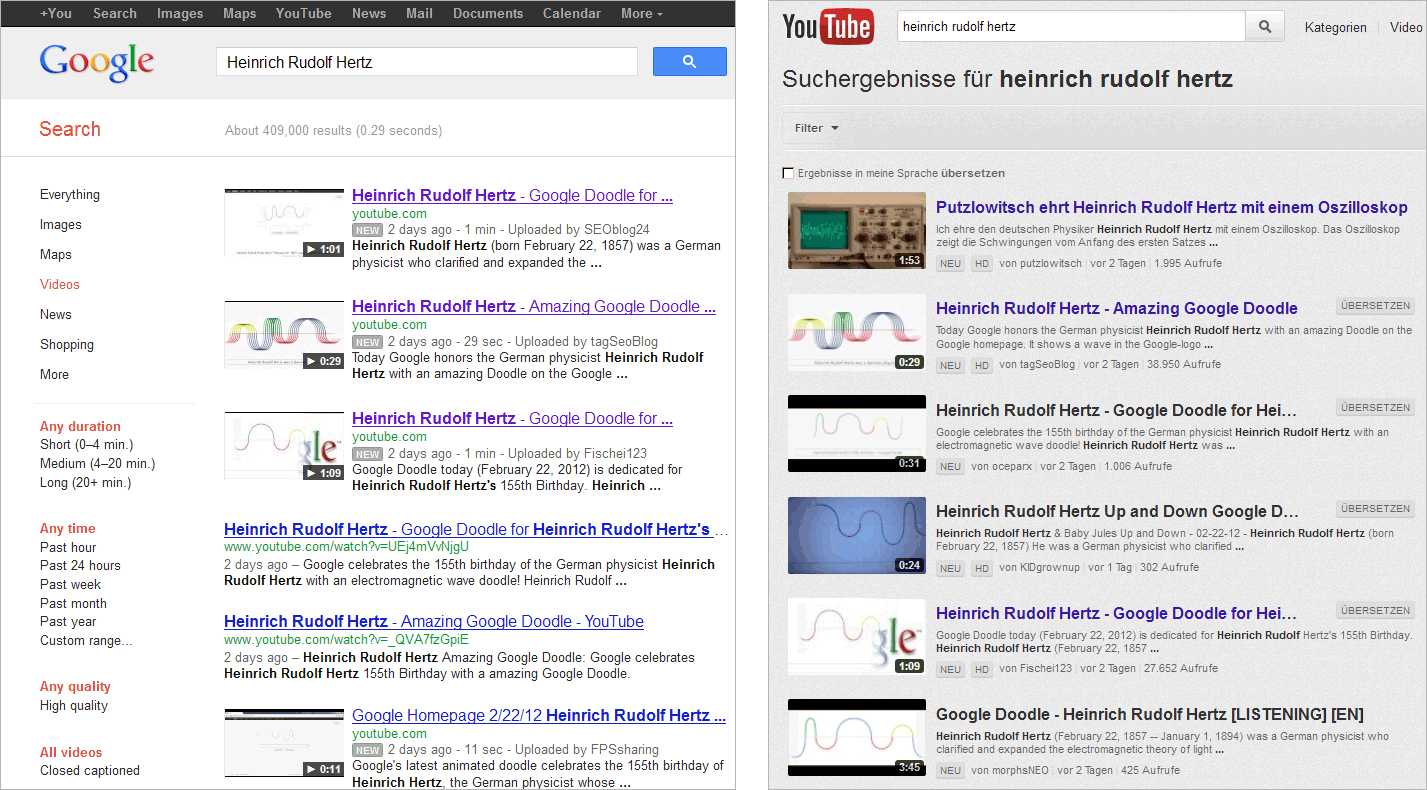1427x790 pixels.
Task: Open 'Amazing Google Doodle - YouTube' Google result
Action: 434,621
